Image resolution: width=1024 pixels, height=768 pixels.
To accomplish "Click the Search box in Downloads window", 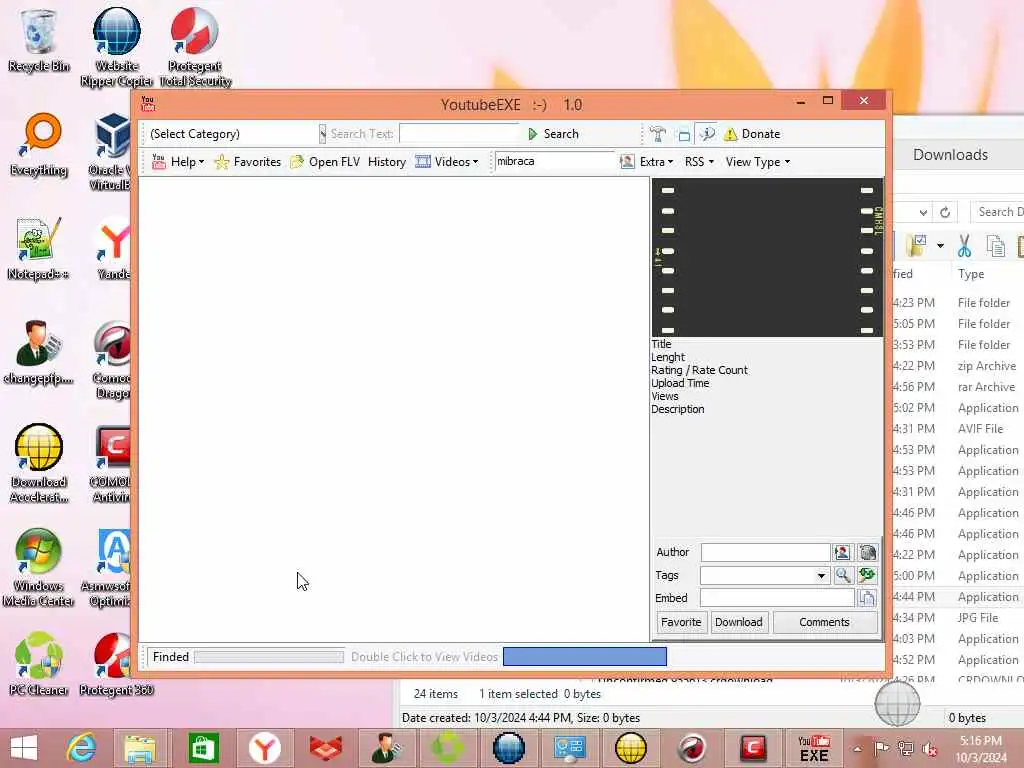I will point(999,212).
